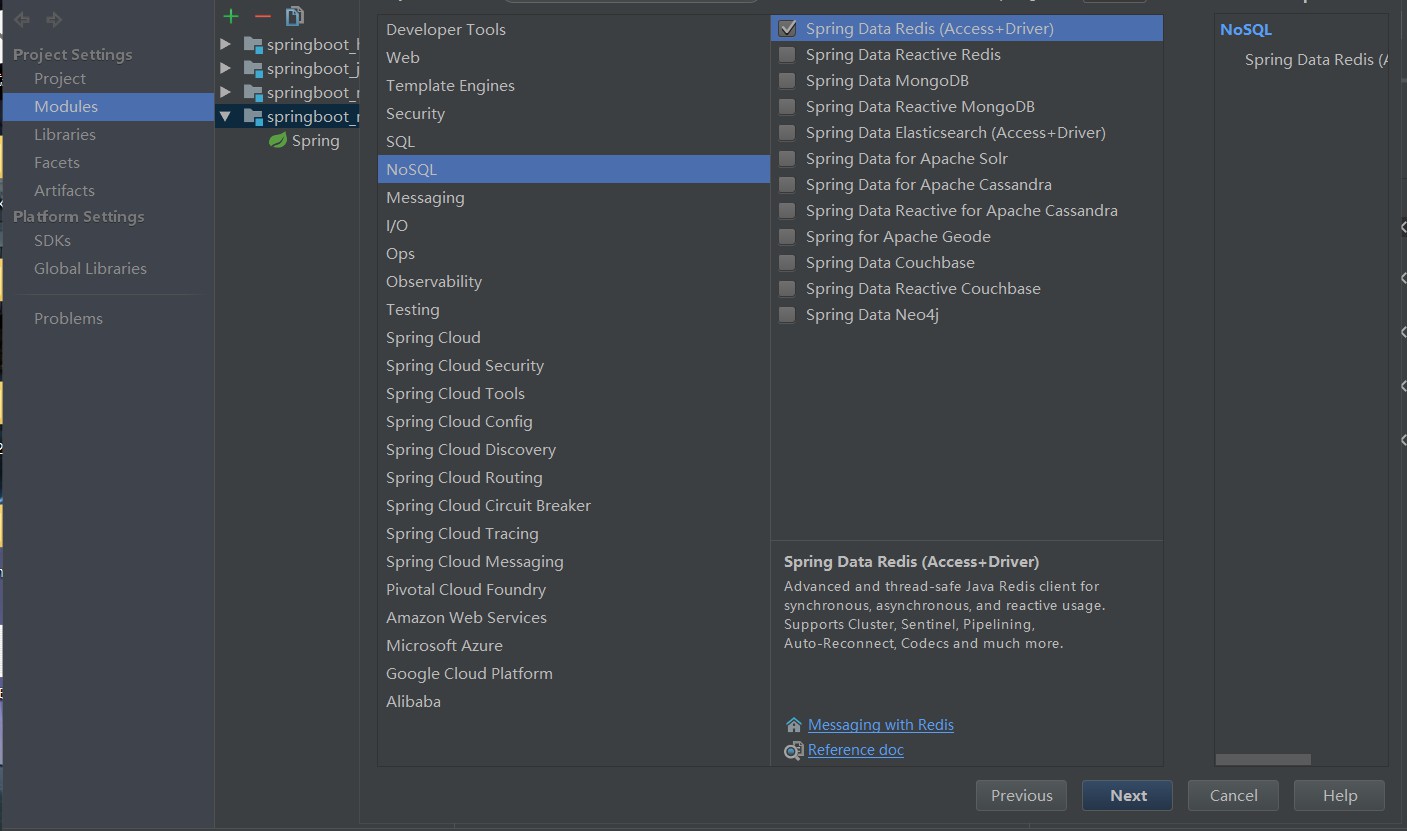This screenshot has height=831, width=1407.
Task: Open the Messaging with Redis link
Action: coord(881,725)
